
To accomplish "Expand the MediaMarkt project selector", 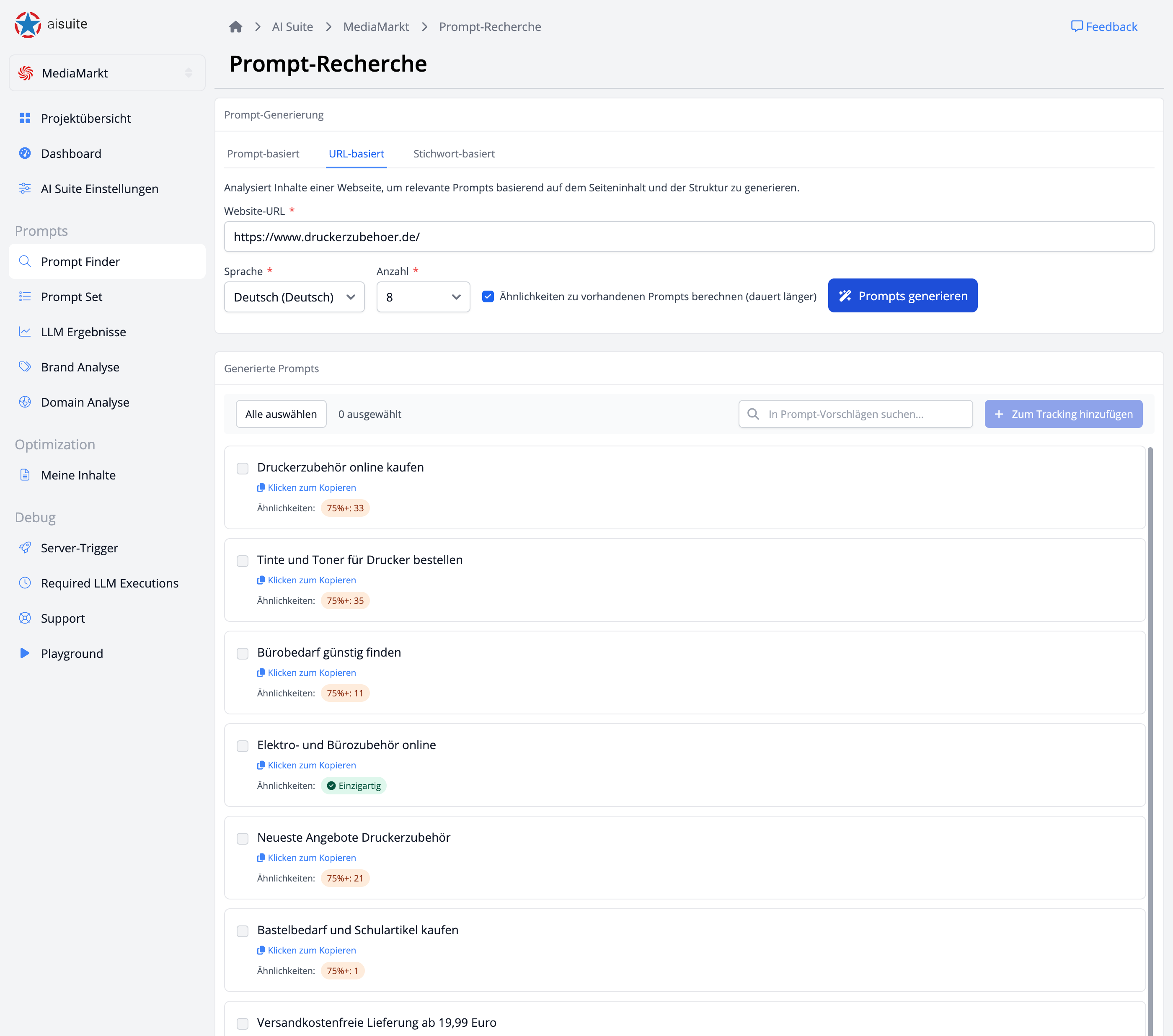I will 107,73.
